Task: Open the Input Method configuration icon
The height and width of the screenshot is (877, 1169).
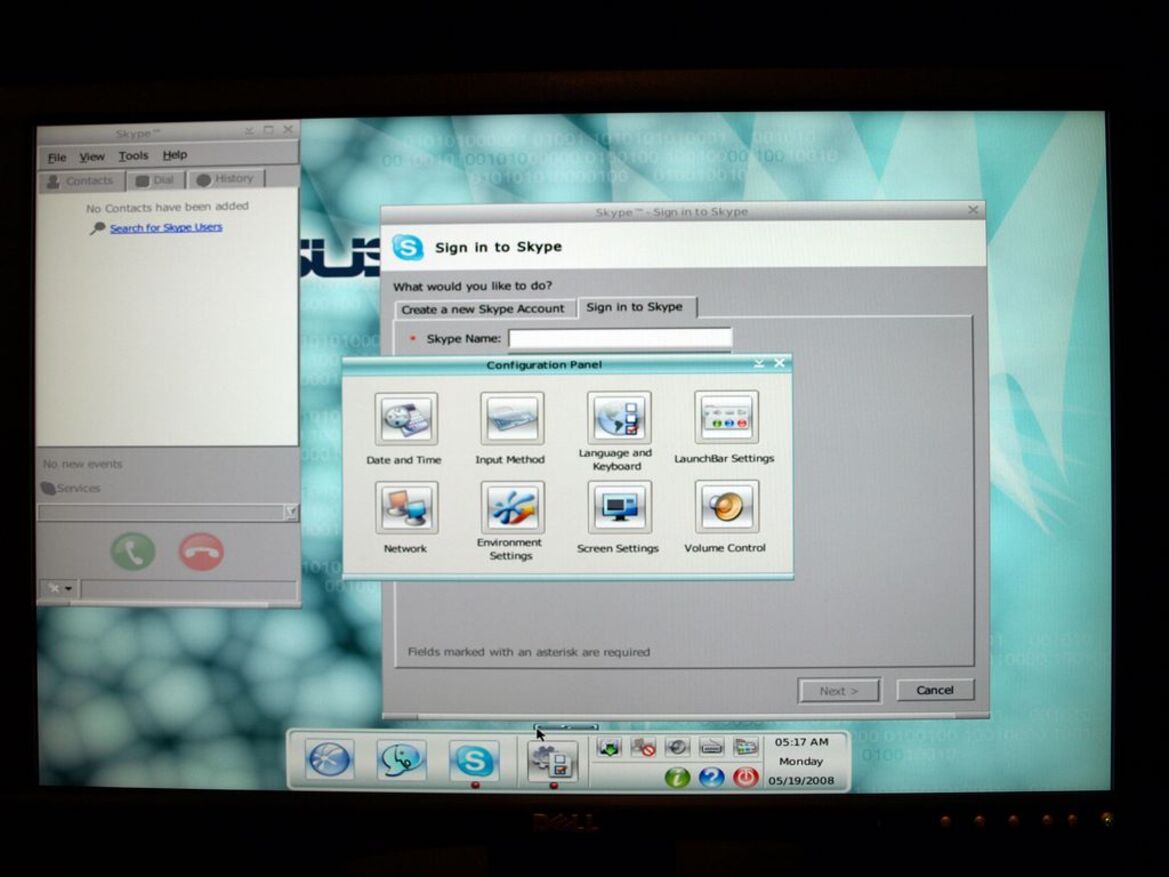Action: coord(511,418)
